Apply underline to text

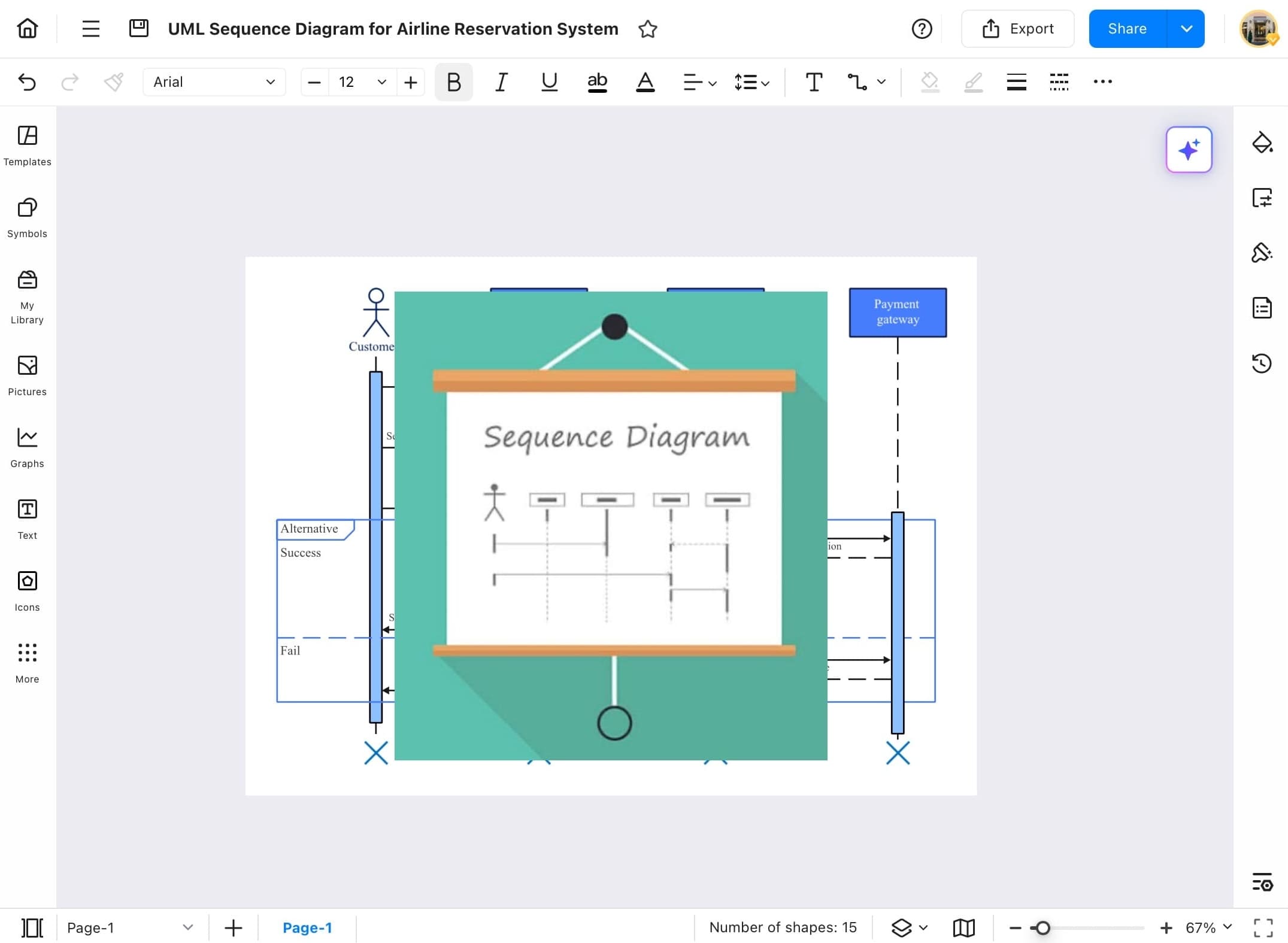point(548,82)
